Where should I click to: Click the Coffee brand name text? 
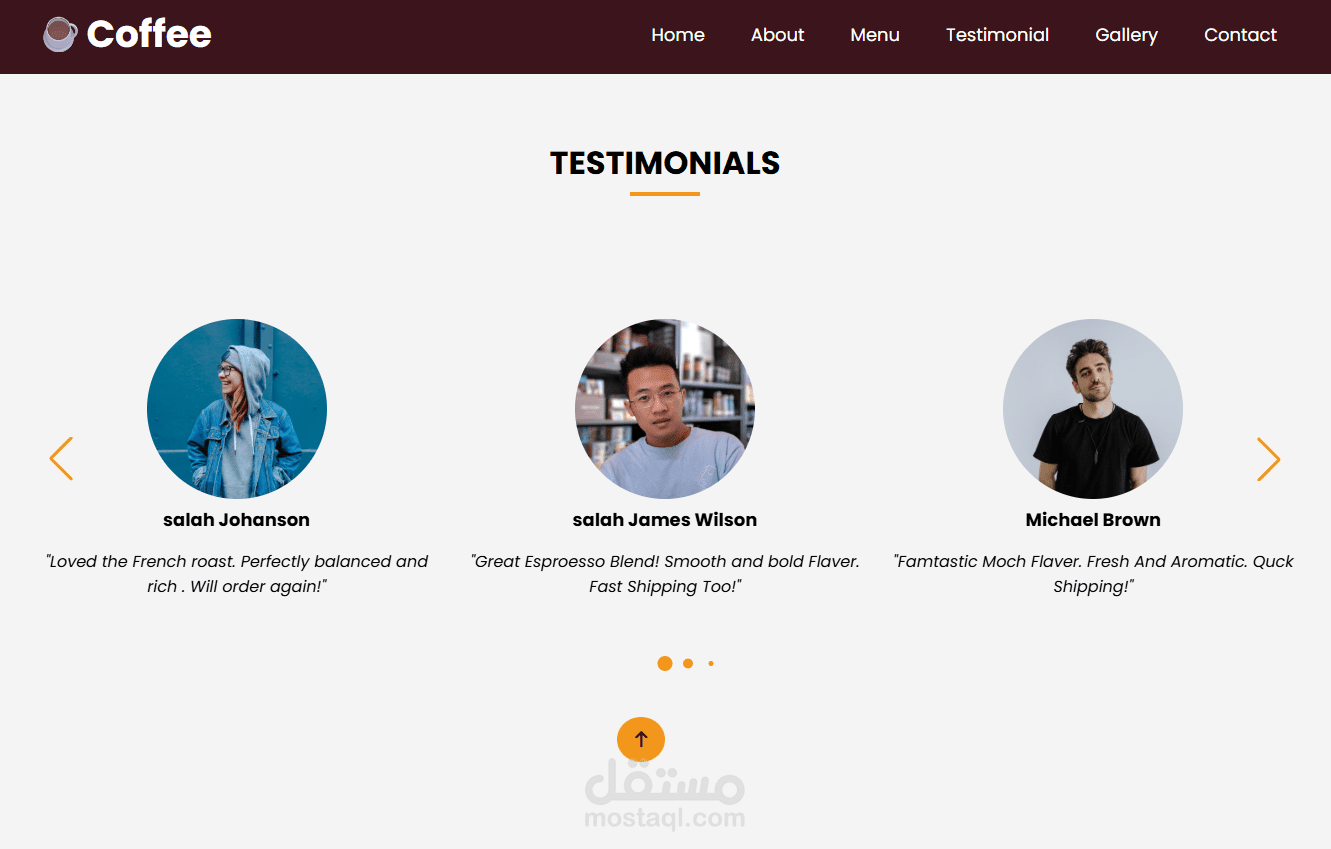(149, 34)
